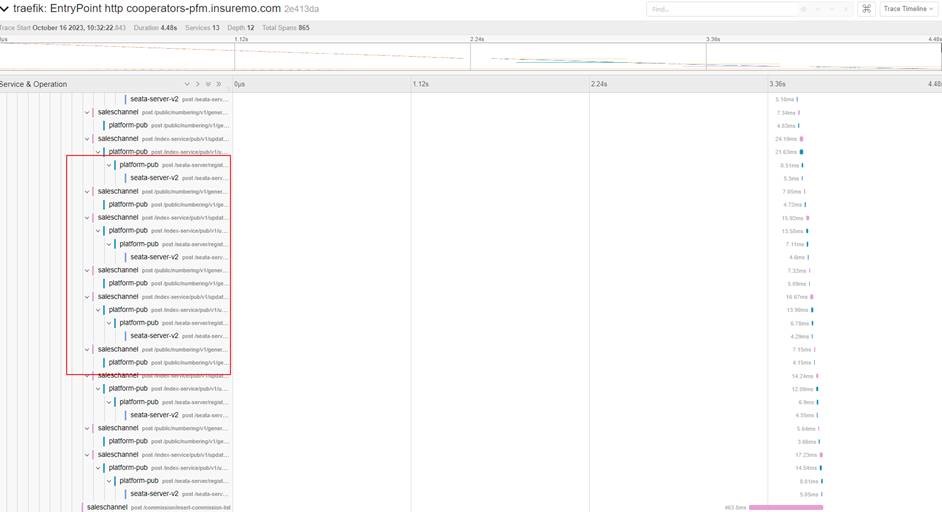Image resolution: width=942 pixels, height=512 pixels.
Task: Collapse the saleschannel row with 24.19ms span
Action: click(x=87, y=139)
